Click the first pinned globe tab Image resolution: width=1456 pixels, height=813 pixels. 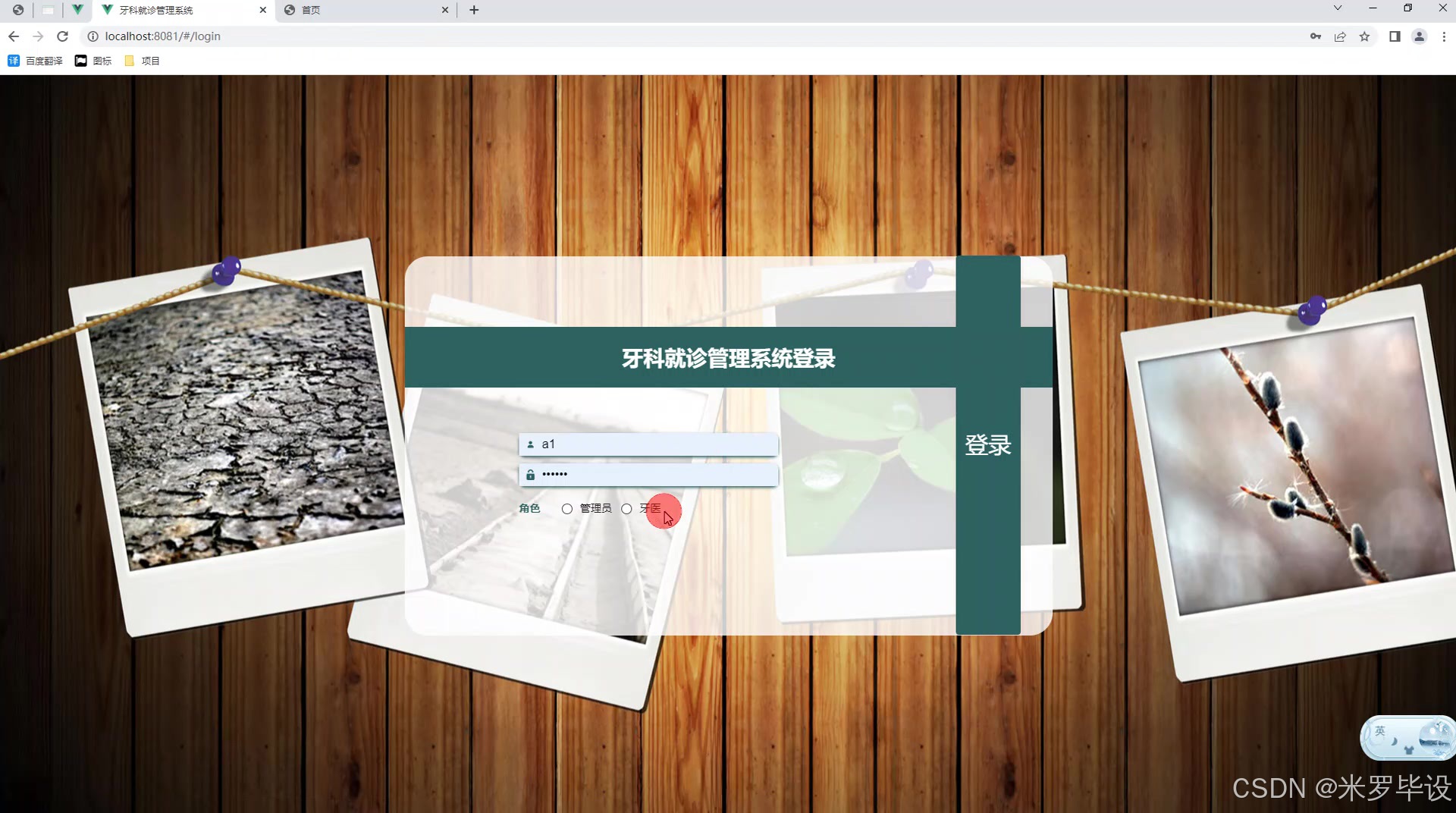[18, 10]
